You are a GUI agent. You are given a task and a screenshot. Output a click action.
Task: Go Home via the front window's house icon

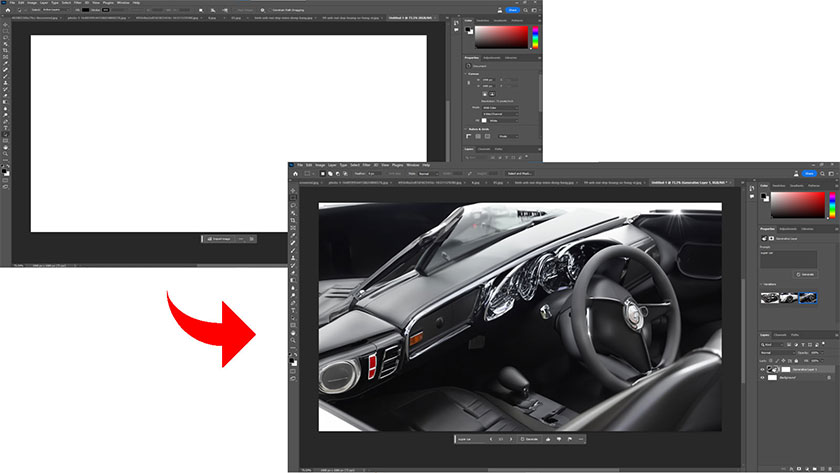(295, 174)
